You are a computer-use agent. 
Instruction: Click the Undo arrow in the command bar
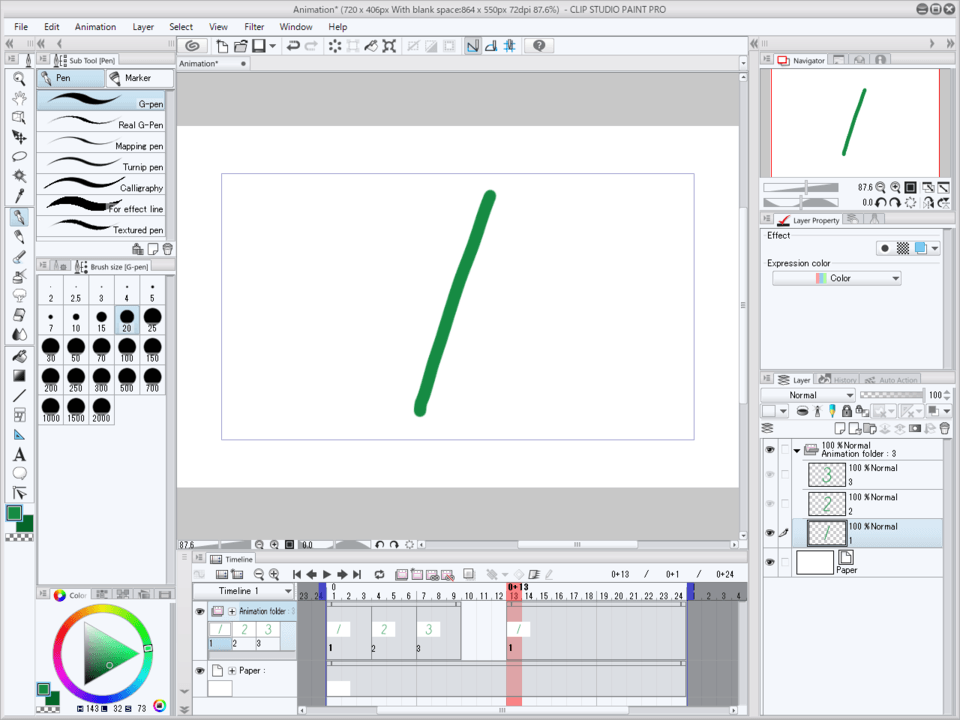coord(292,46)
